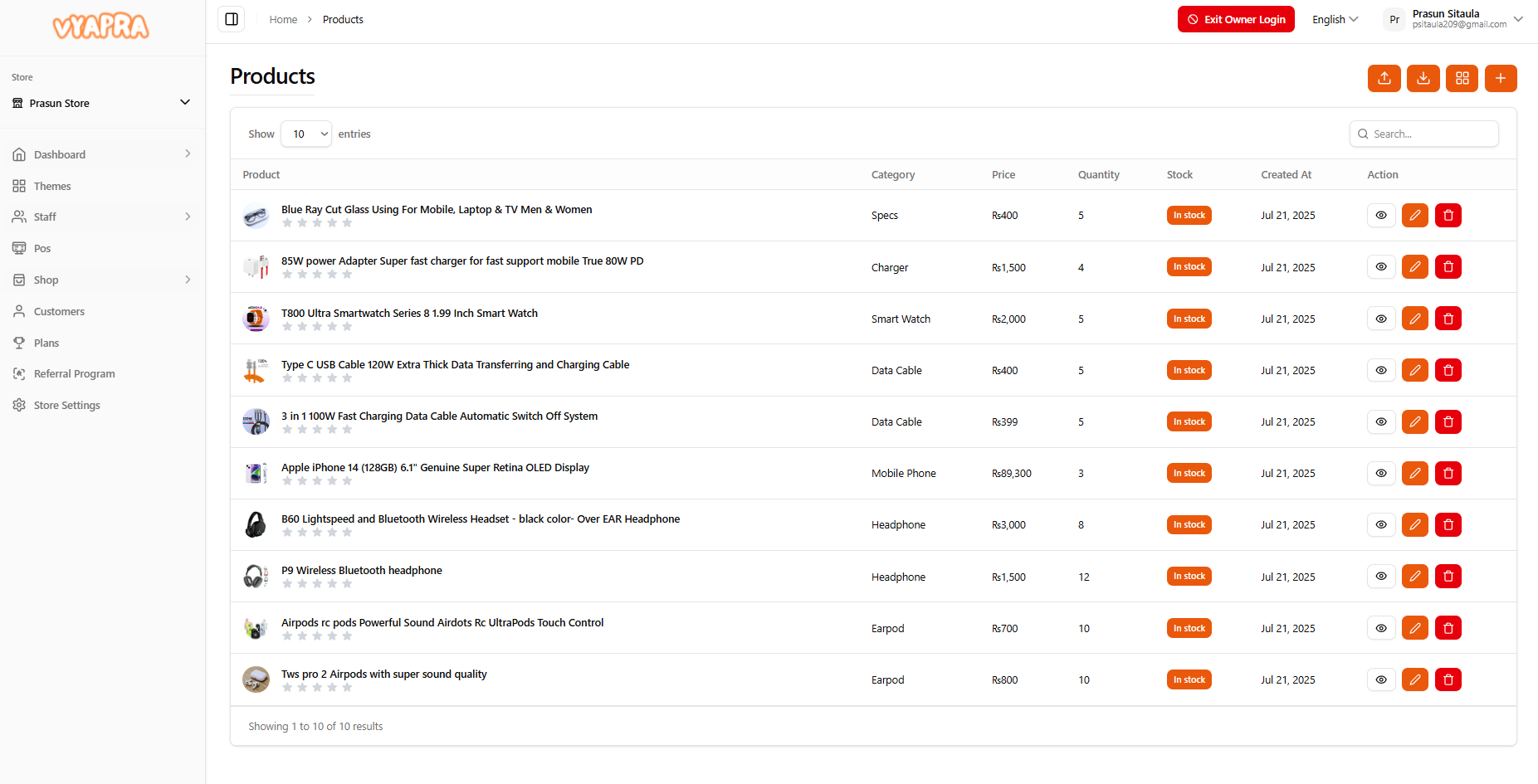Viewport: 1538px width, 784px height.
Task: Switch to grid view icon
Action: coord(1462,78)
